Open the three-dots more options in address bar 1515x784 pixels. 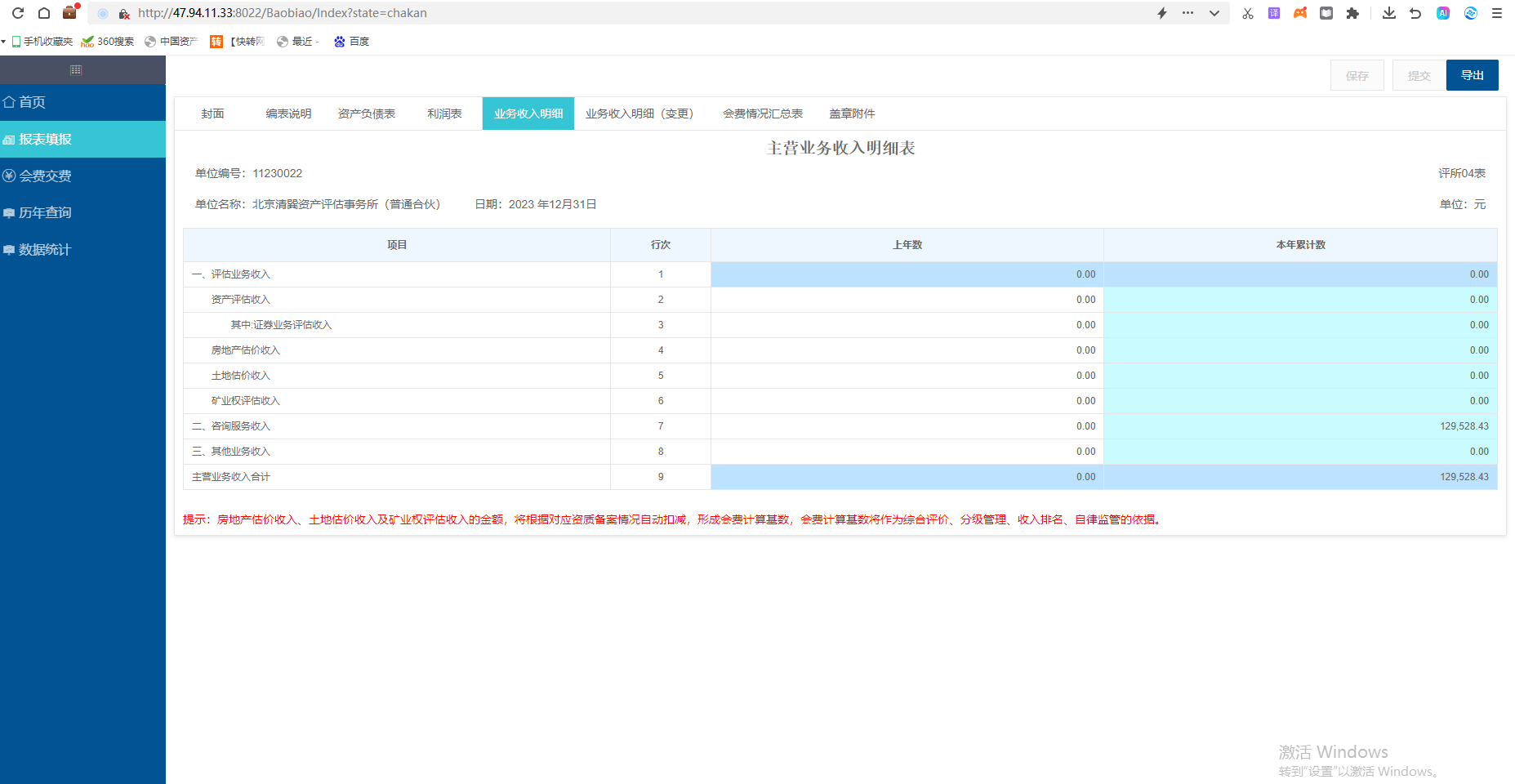(x=1187, y=13)
